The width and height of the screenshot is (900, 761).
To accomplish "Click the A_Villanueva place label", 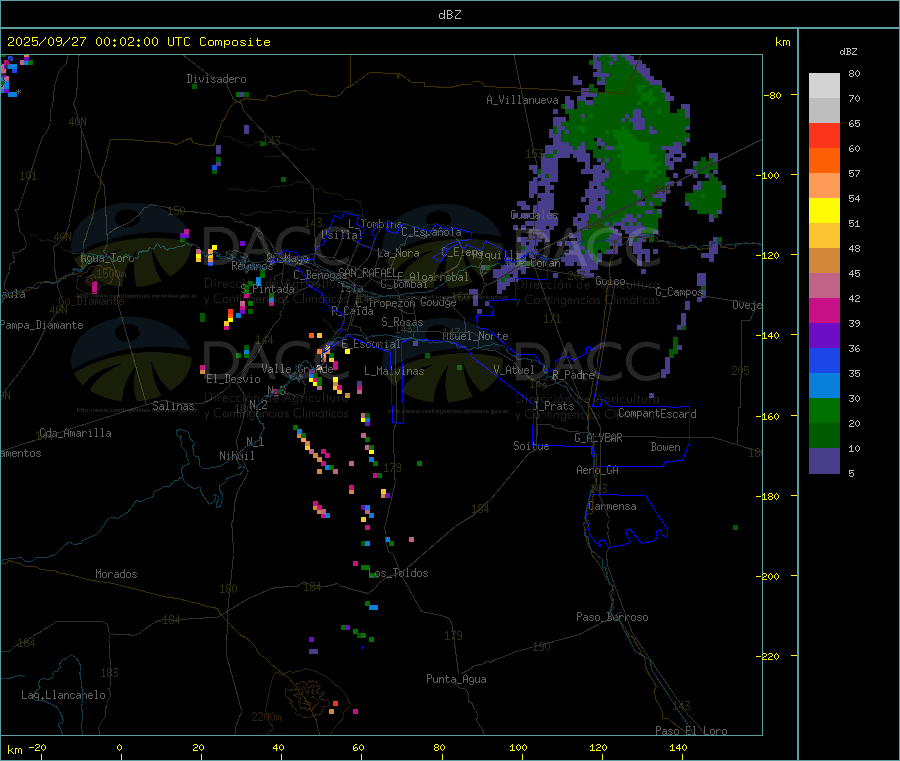I will coord(522,100).
